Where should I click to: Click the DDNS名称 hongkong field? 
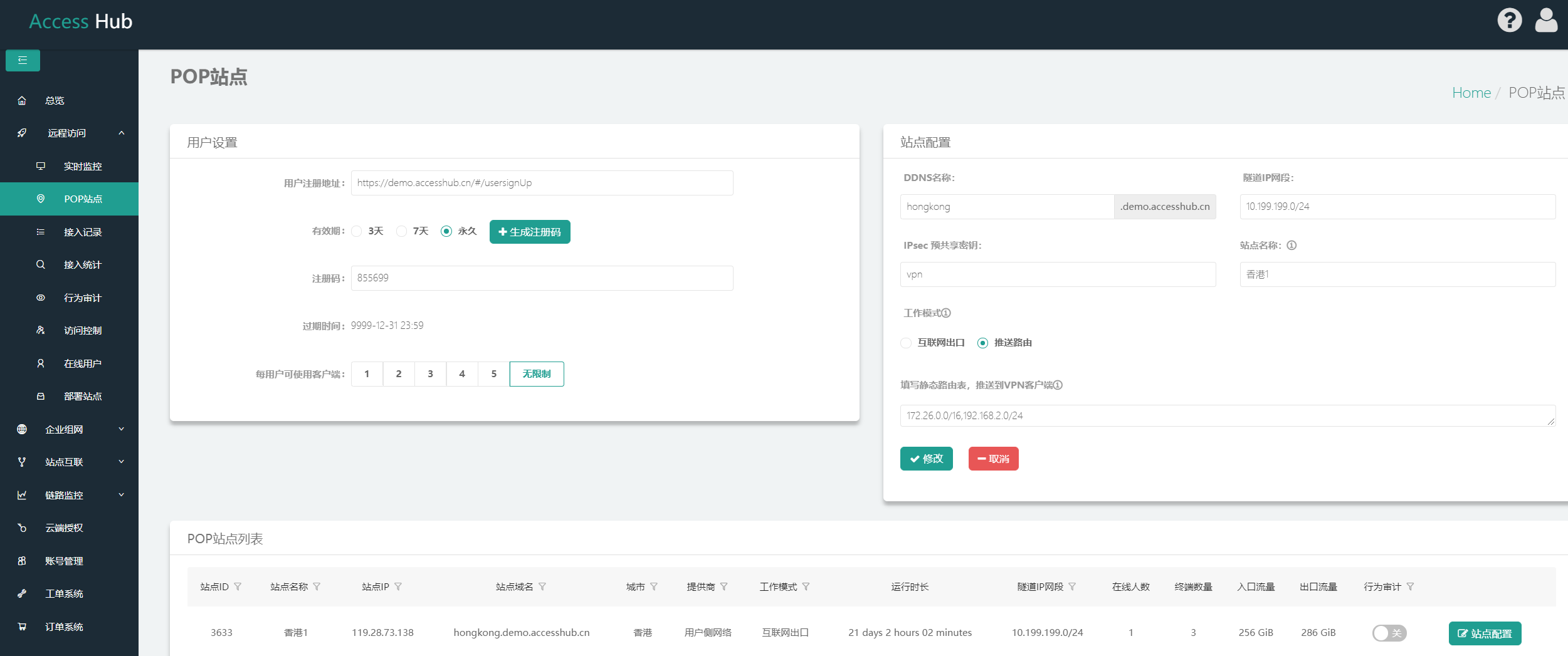1007,207
